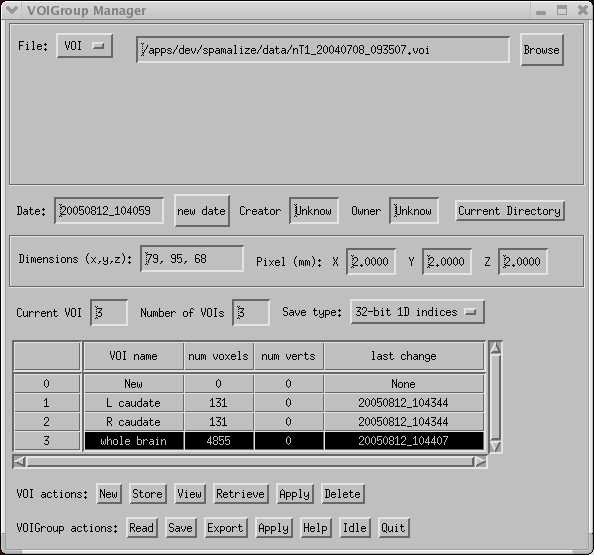
Task: Click Retrieve in VOI actions
Action: point(241,494)
